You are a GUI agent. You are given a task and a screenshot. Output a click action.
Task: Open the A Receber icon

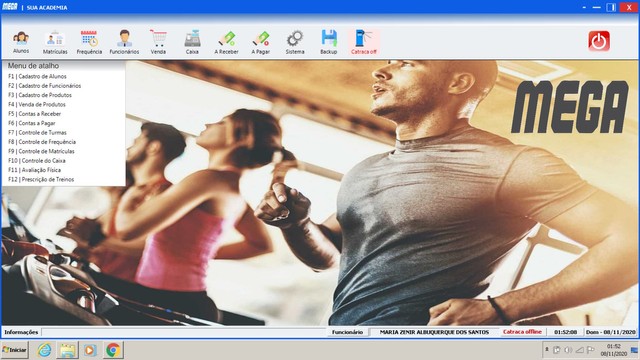pyautogui.click(x=227, y=42)
